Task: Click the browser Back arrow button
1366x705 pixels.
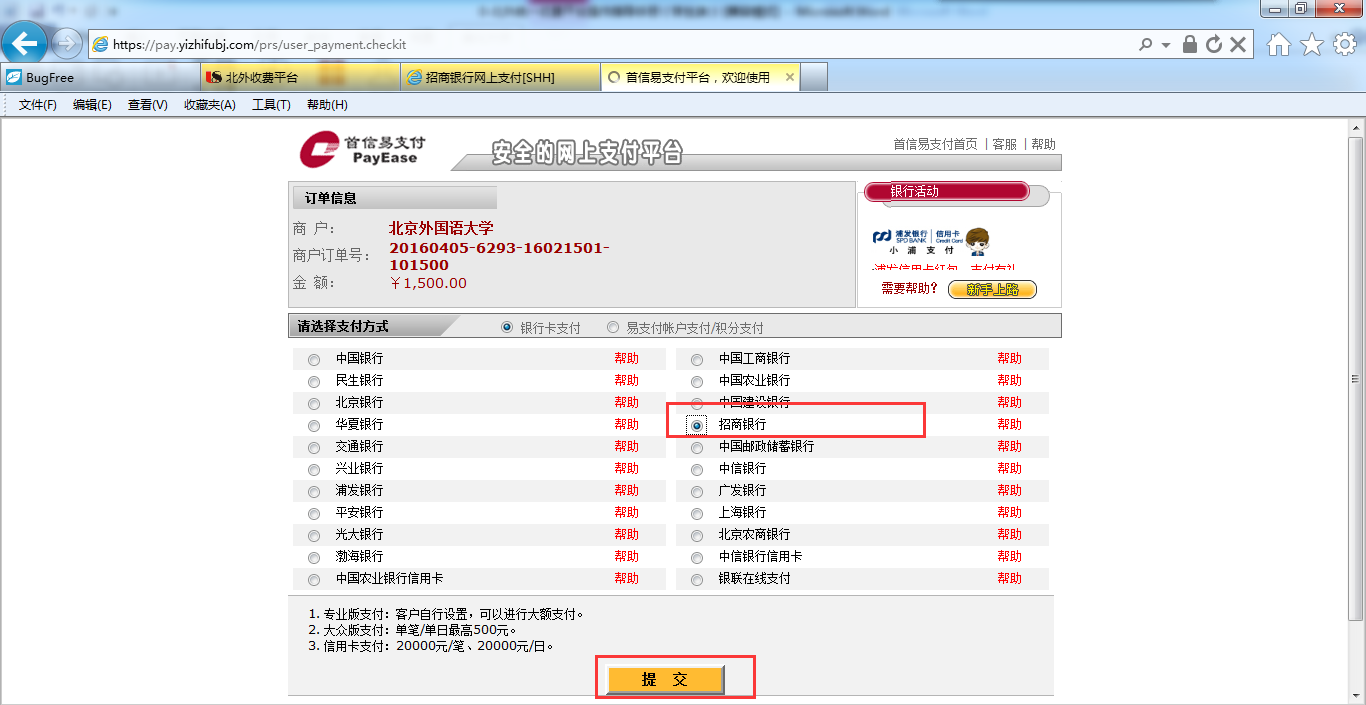Action: coord(25,43)
